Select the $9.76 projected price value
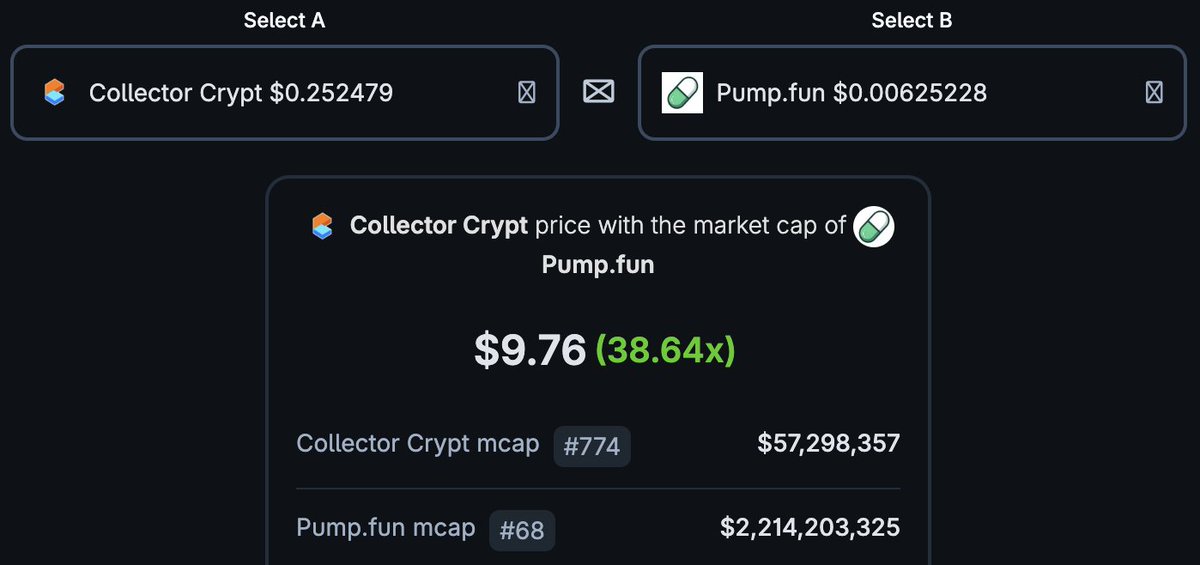Image resolution: width=1200 pixels, height=565 pixels. point(529,350)
